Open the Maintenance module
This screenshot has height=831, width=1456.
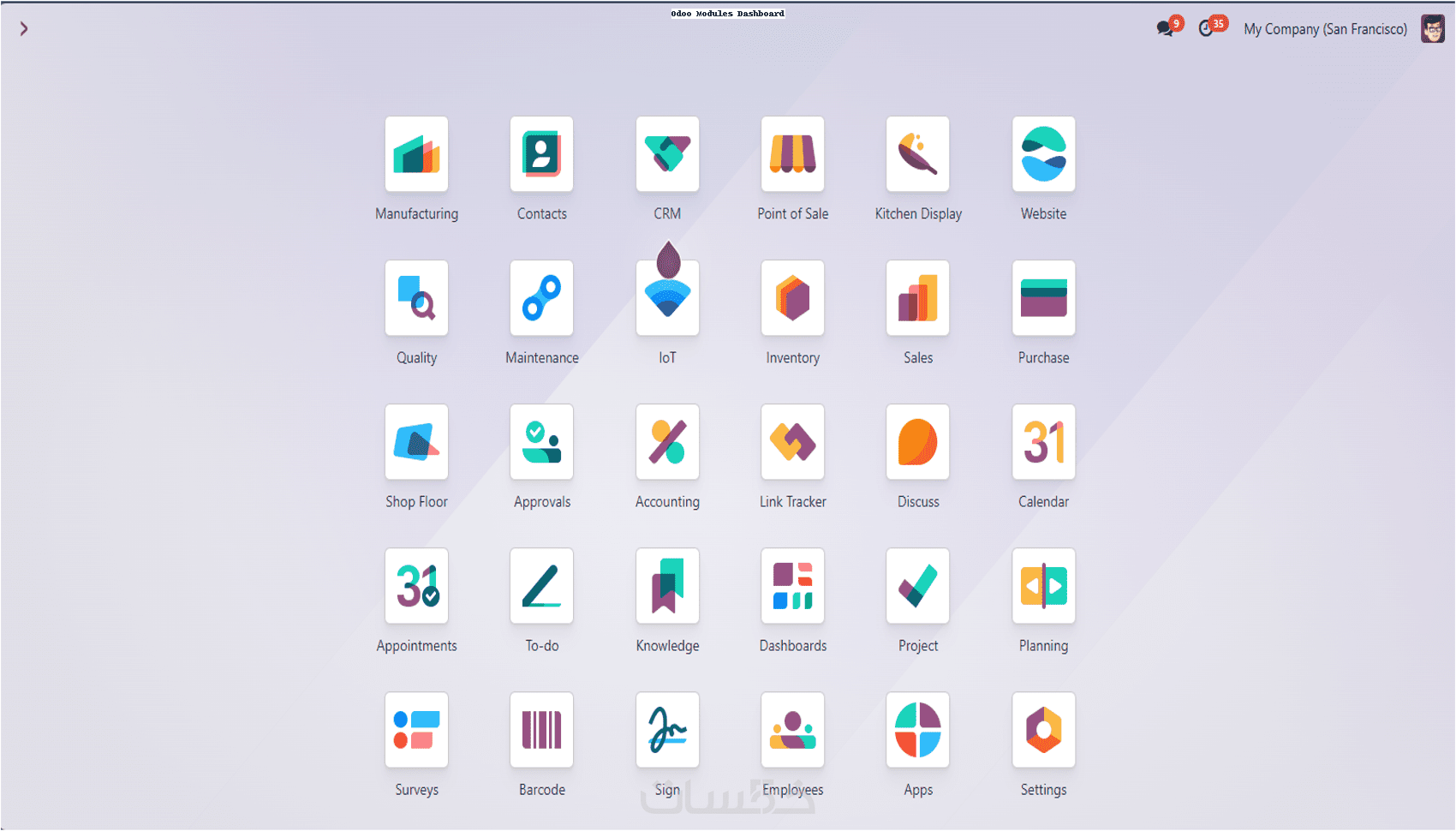[x=541, y=298]
